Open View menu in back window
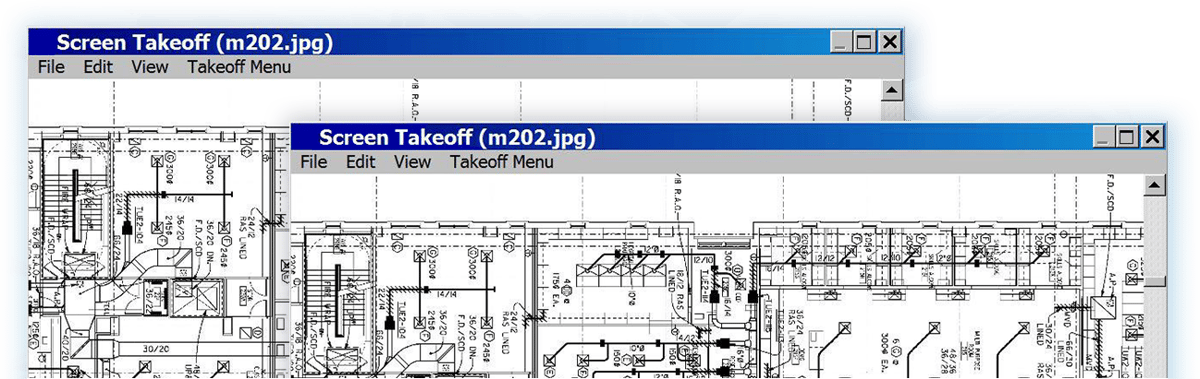 point(150,67)
